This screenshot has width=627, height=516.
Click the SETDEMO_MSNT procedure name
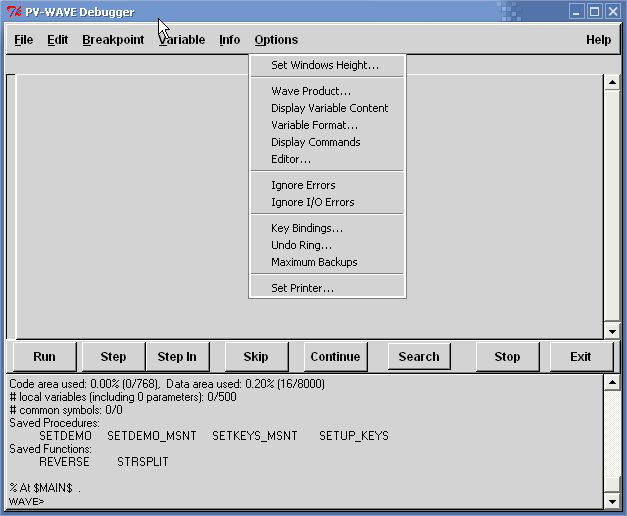point(152,436)
